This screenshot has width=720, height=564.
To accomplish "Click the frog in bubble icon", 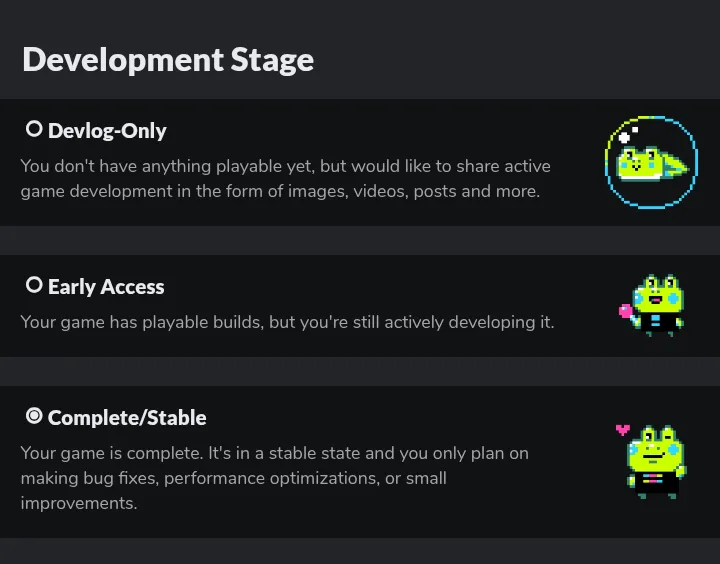I will click(652, 162).
